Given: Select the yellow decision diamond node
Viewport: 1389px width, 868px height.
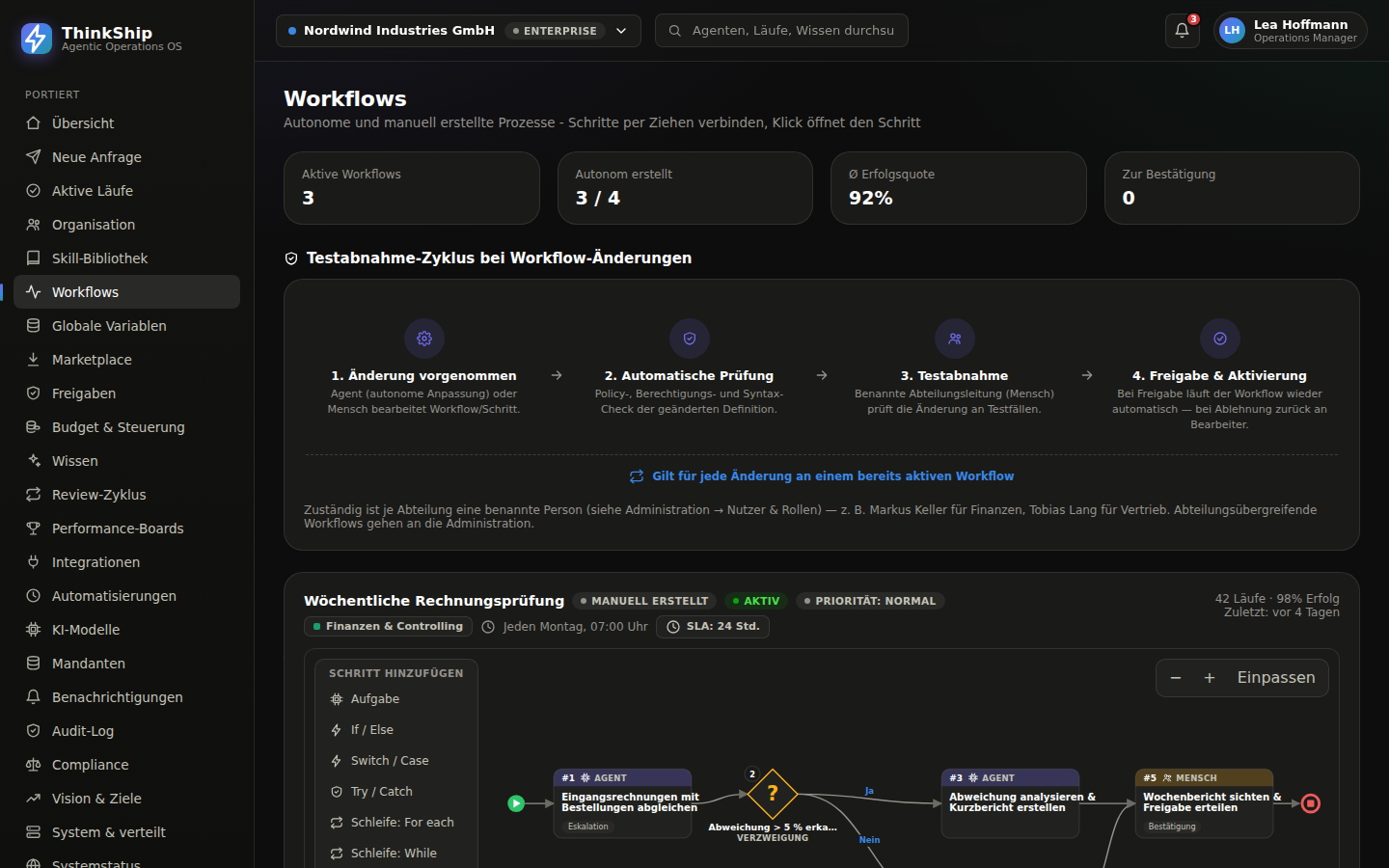Looking at the screenshot, I should [x=773, y=794].
